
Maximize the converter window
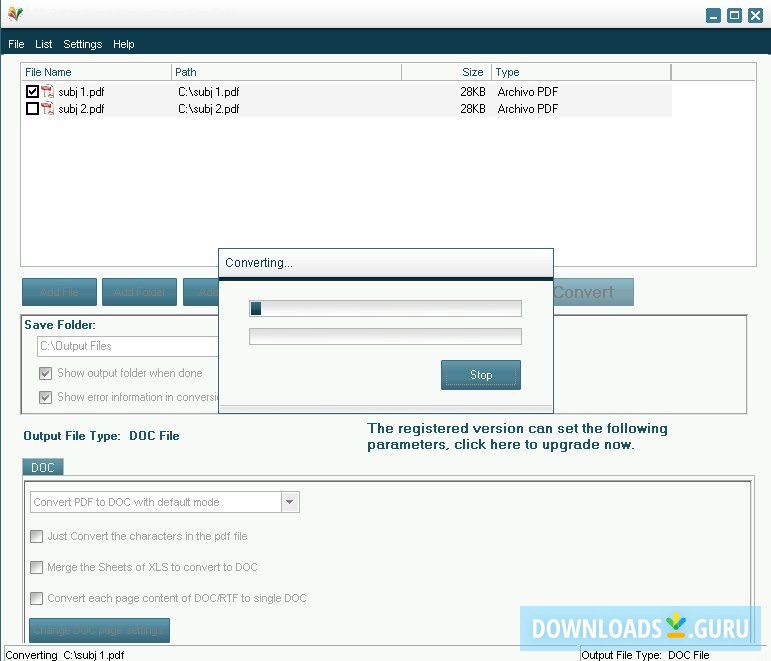point(734,16)
